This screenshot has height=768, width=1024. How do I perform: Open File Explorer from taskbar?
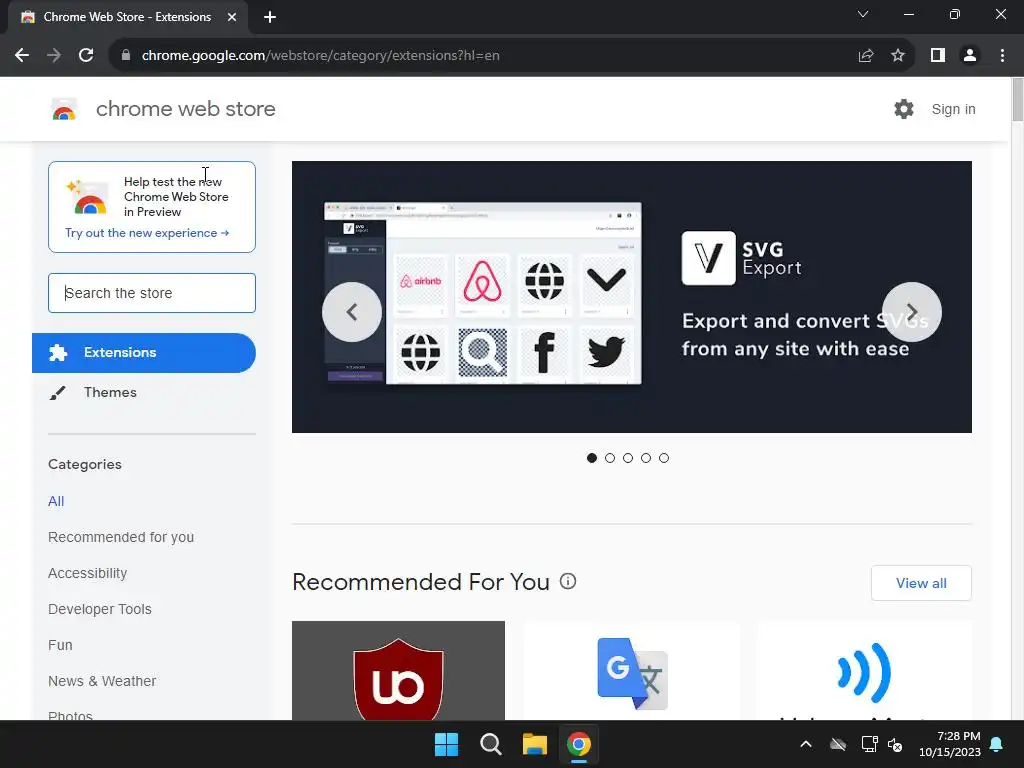click(534, 744)
